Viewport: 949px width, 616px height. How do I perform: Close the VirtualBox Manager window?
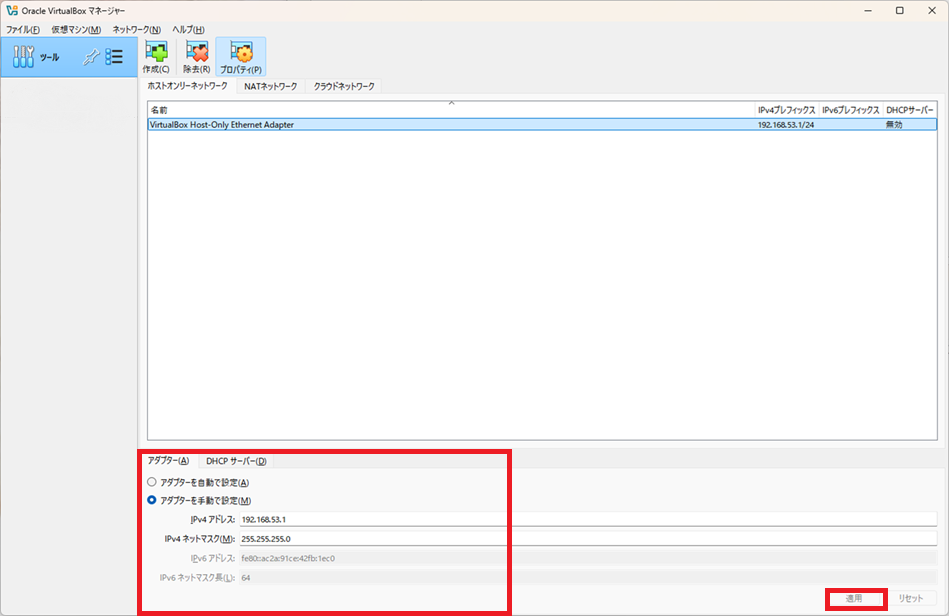click(931, 10)
